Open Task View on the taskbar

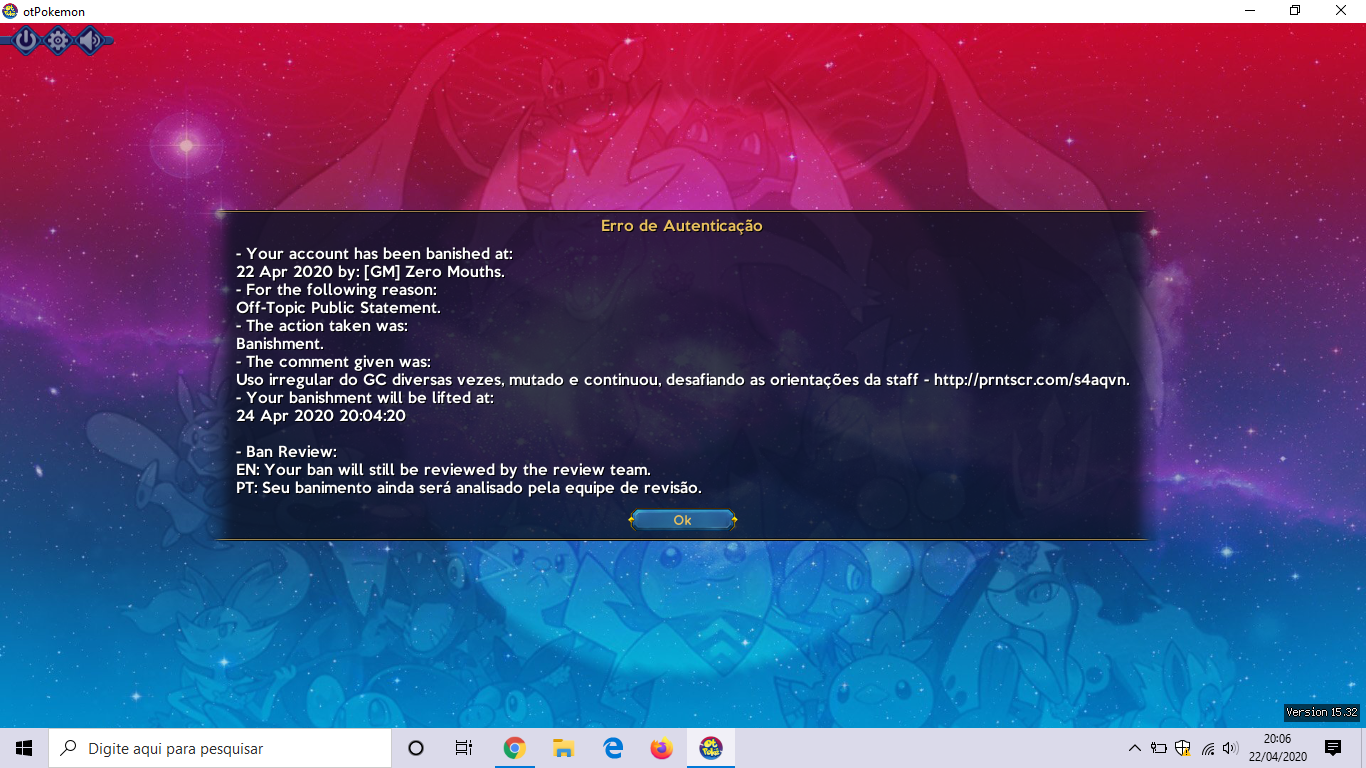(464, 748)
